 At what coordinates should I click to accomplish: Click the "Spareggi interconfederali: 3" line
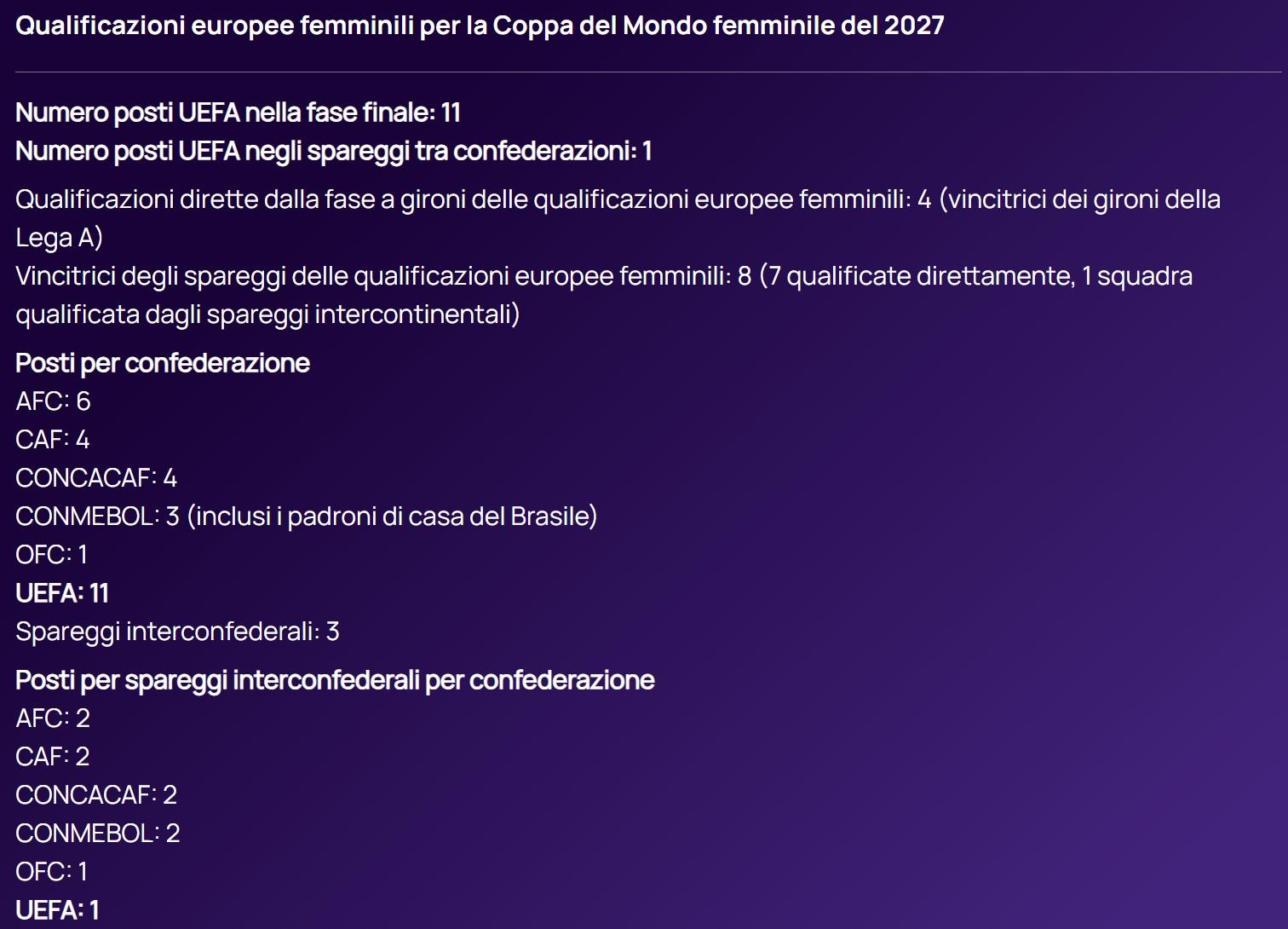[x=177, y=632]
